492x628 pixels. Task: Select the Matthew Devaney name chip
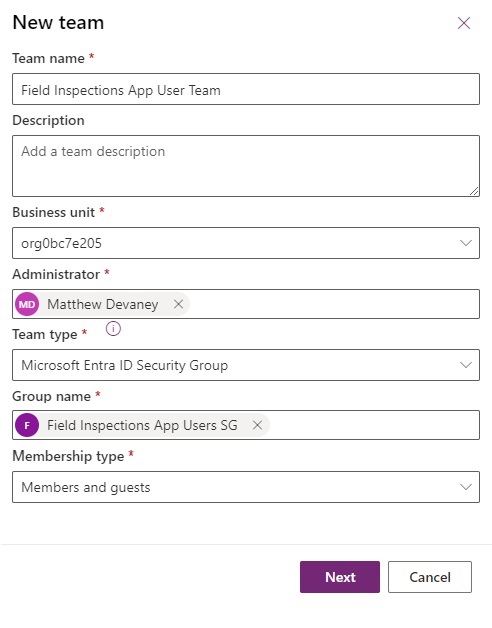(x=102, y=304)
